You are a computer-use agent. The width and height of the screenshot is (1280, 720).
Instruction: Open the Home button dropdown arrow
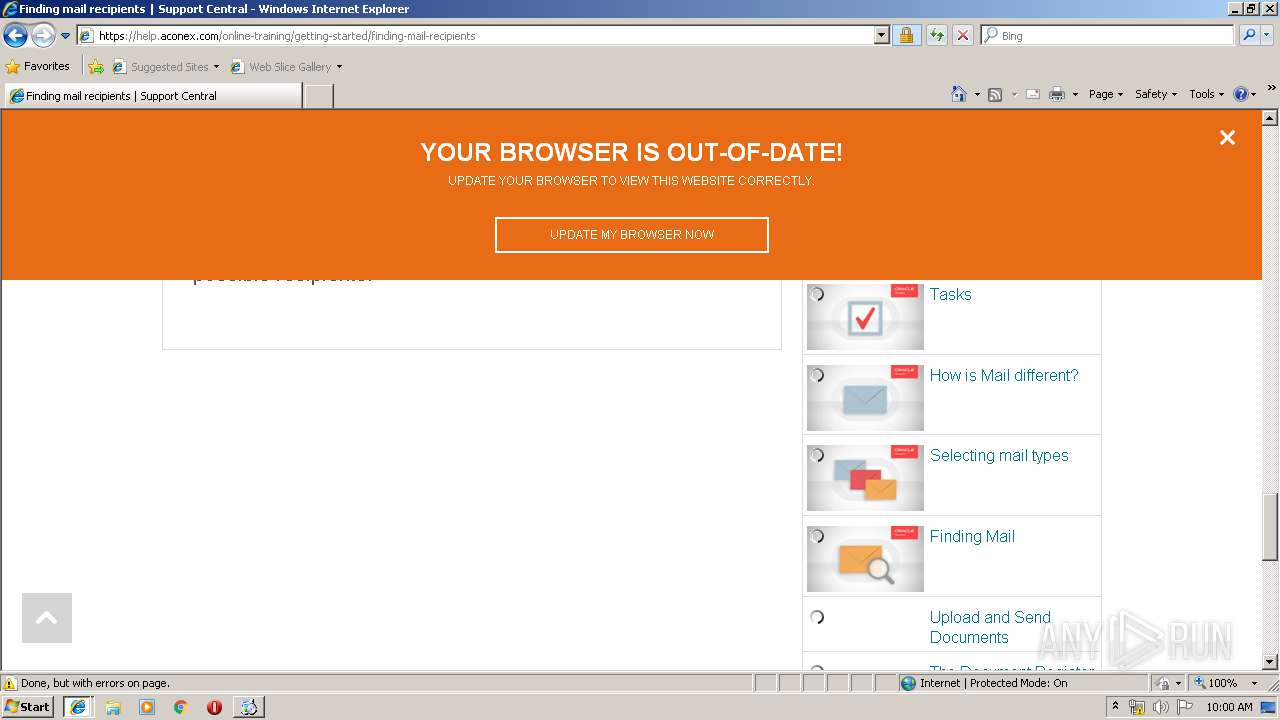(976, 94)
